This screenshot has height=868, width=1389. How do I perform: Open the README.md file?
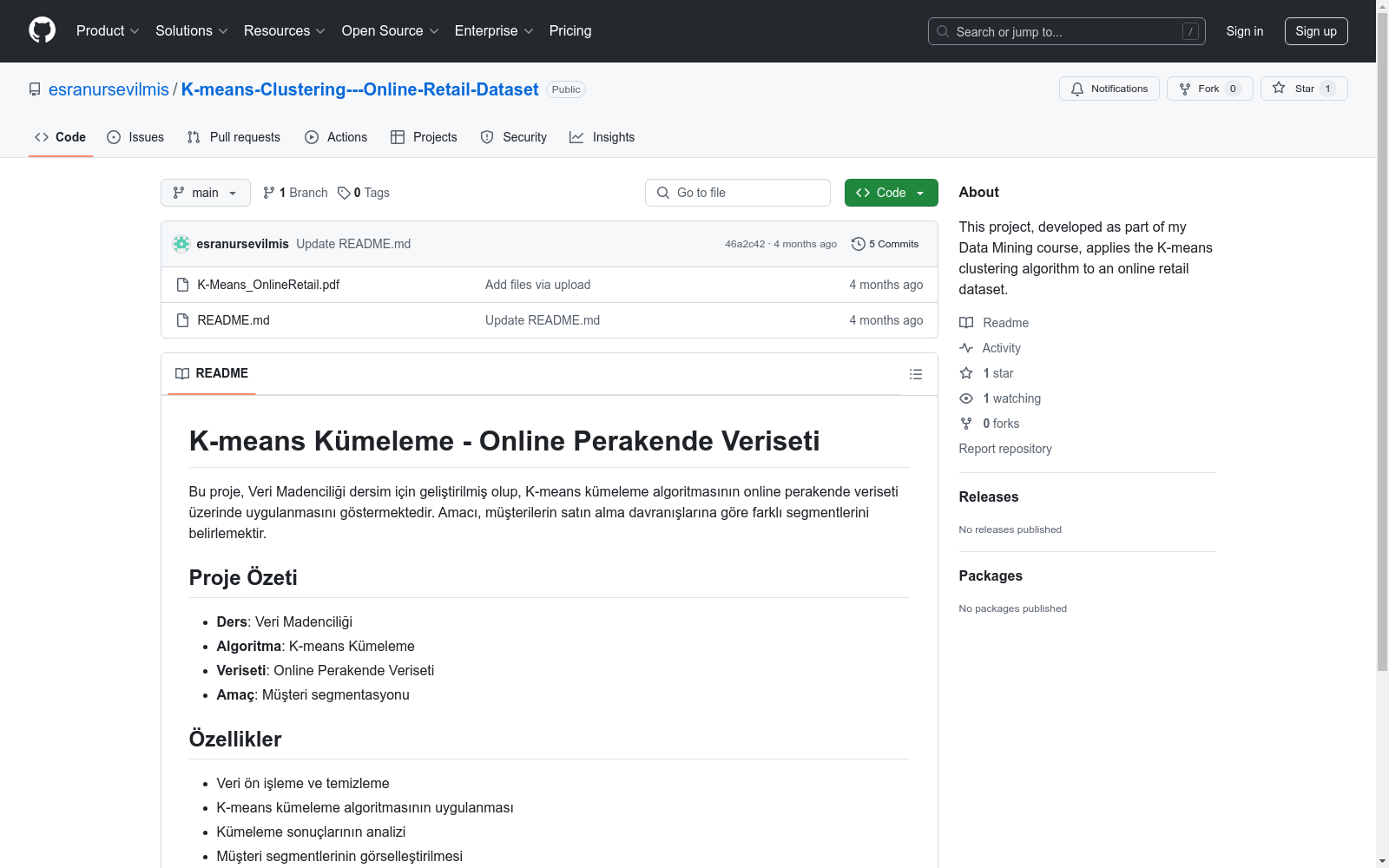pos(234,320)
